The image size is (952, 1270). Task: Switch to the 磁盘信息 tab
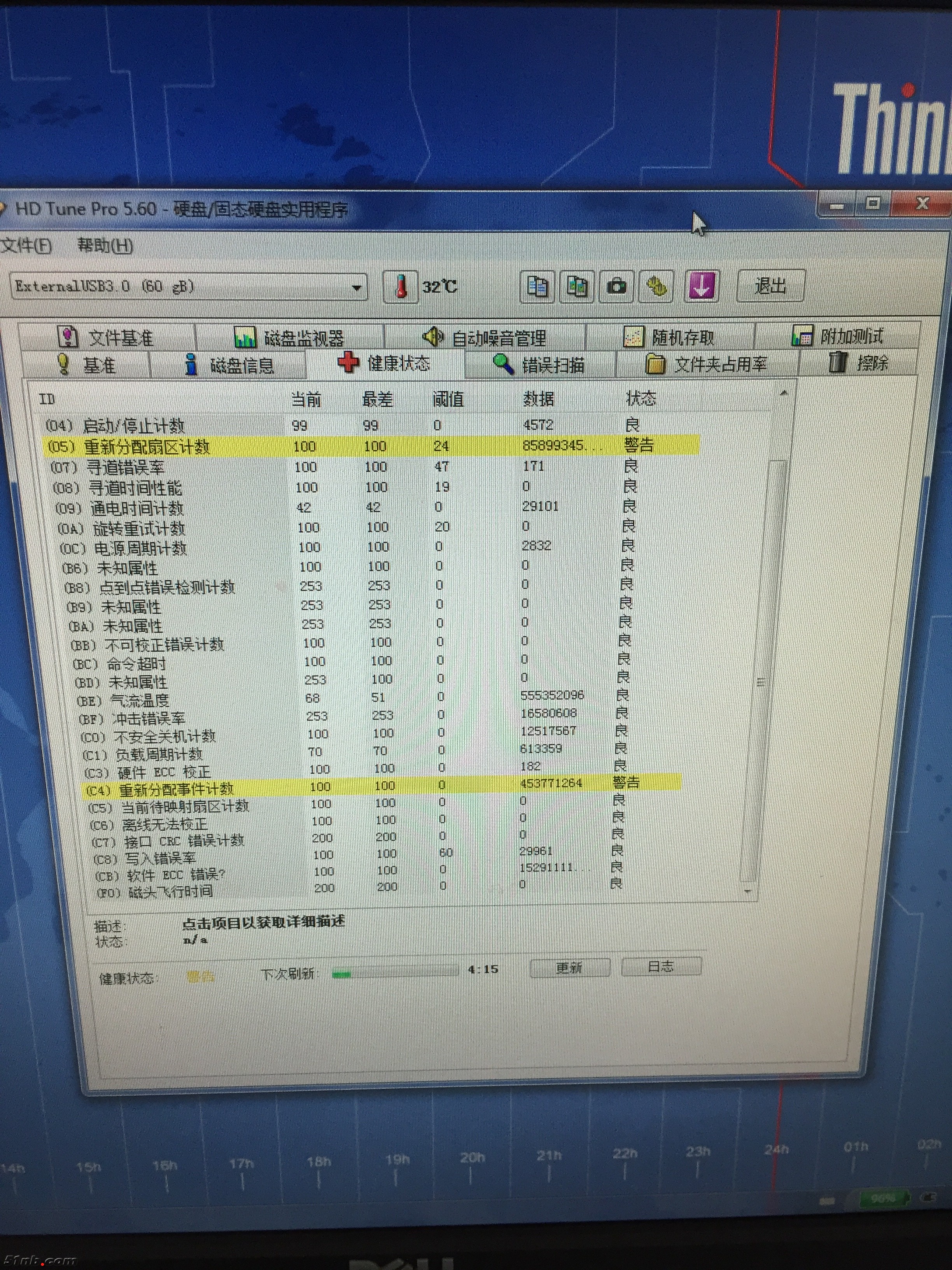coord(228,365)
